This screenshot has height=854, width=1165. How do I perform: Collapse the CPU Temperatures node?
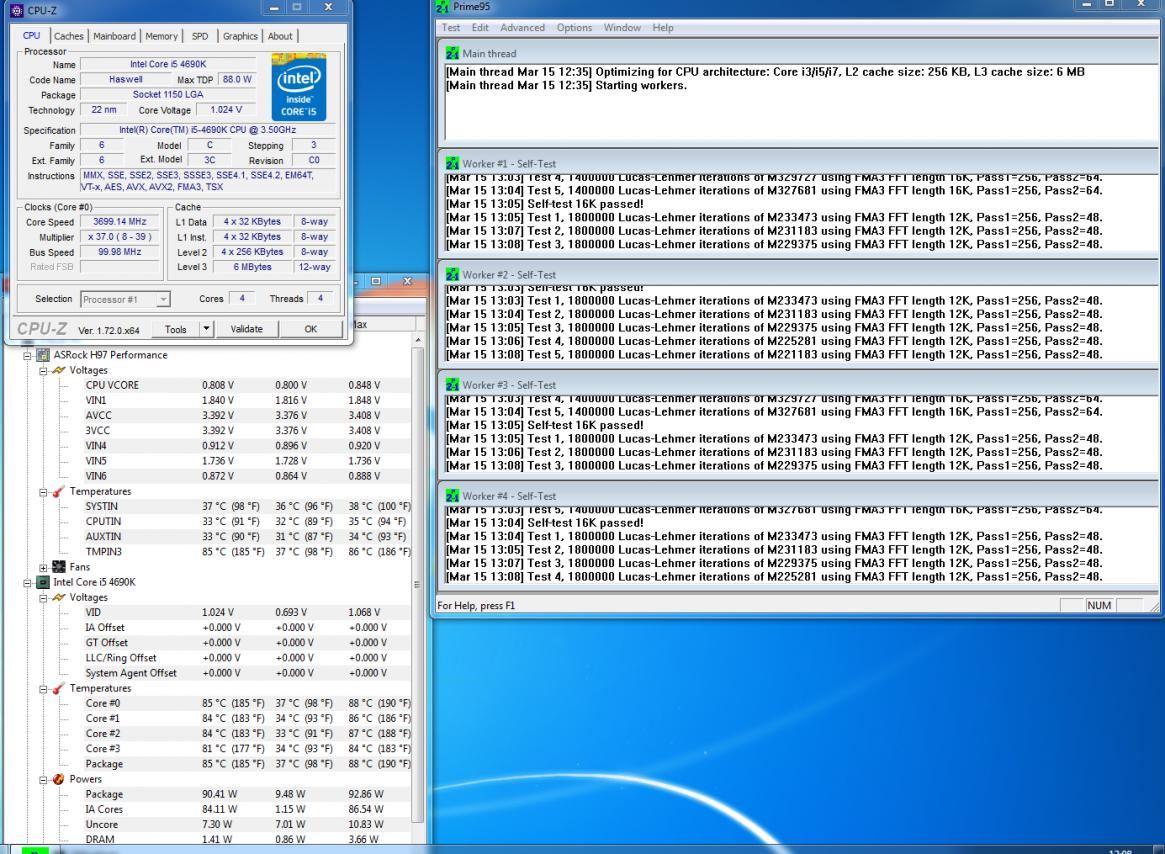[x=43, y=689]
